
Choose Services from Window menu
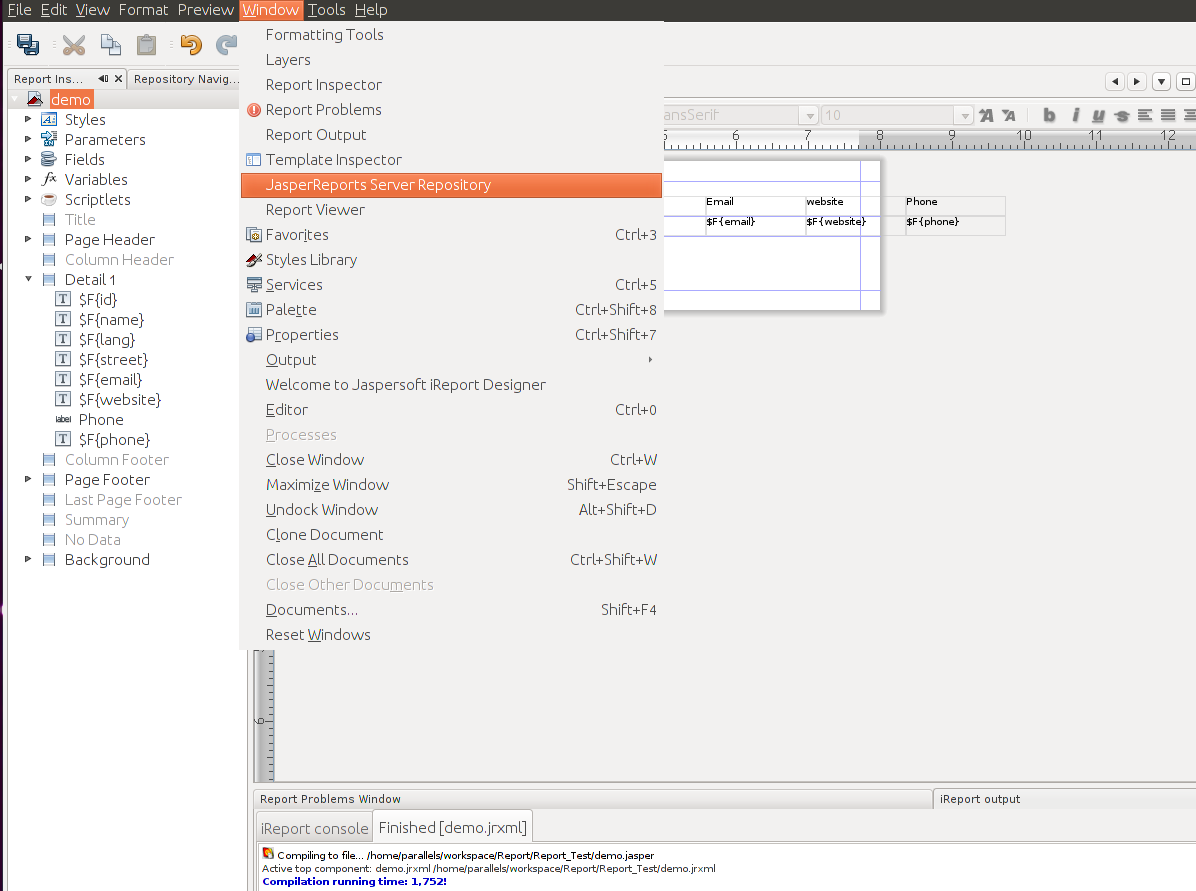(452, 285)
